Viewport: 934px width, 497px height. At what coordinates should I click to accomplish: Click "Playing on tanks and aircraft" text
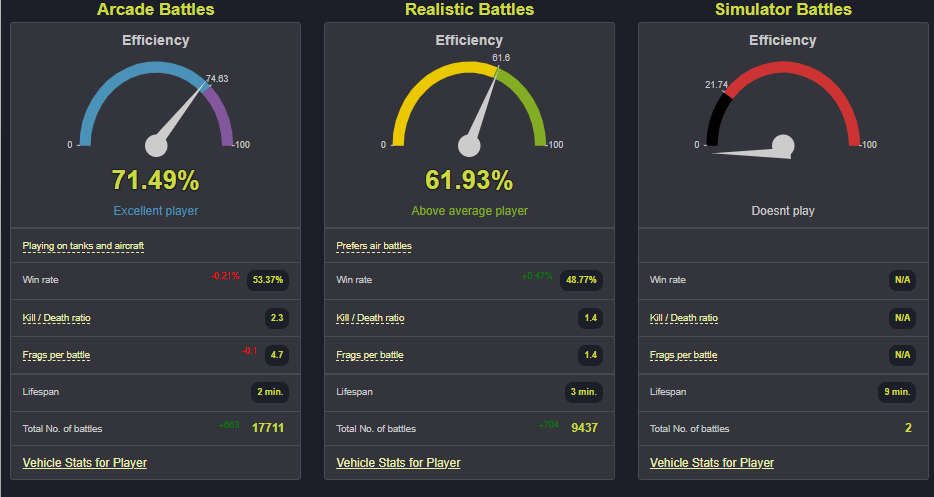click(87, 246)
